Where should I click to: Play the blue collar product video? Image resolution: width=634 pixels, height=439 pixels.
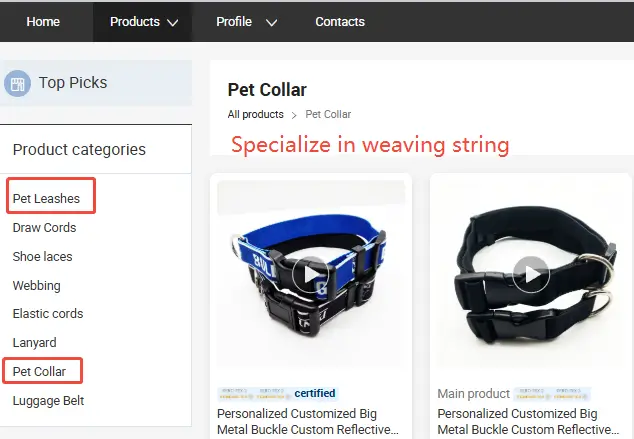311,274
